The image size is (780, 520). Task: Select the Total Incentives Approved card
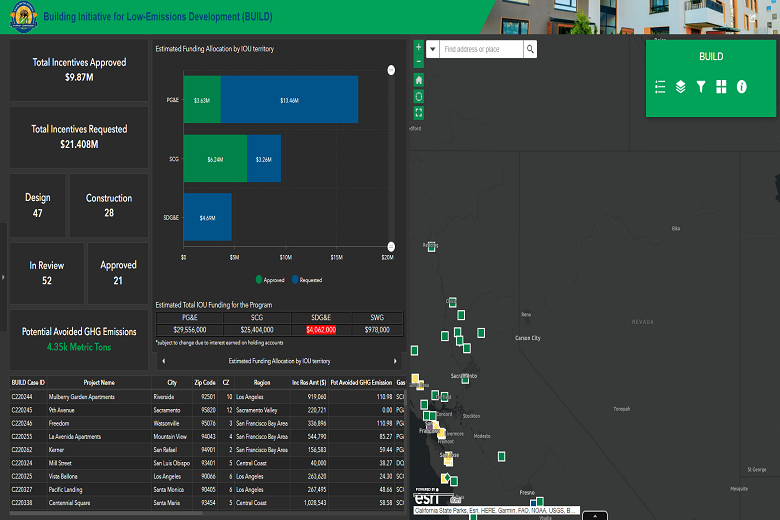click(79, 70)
